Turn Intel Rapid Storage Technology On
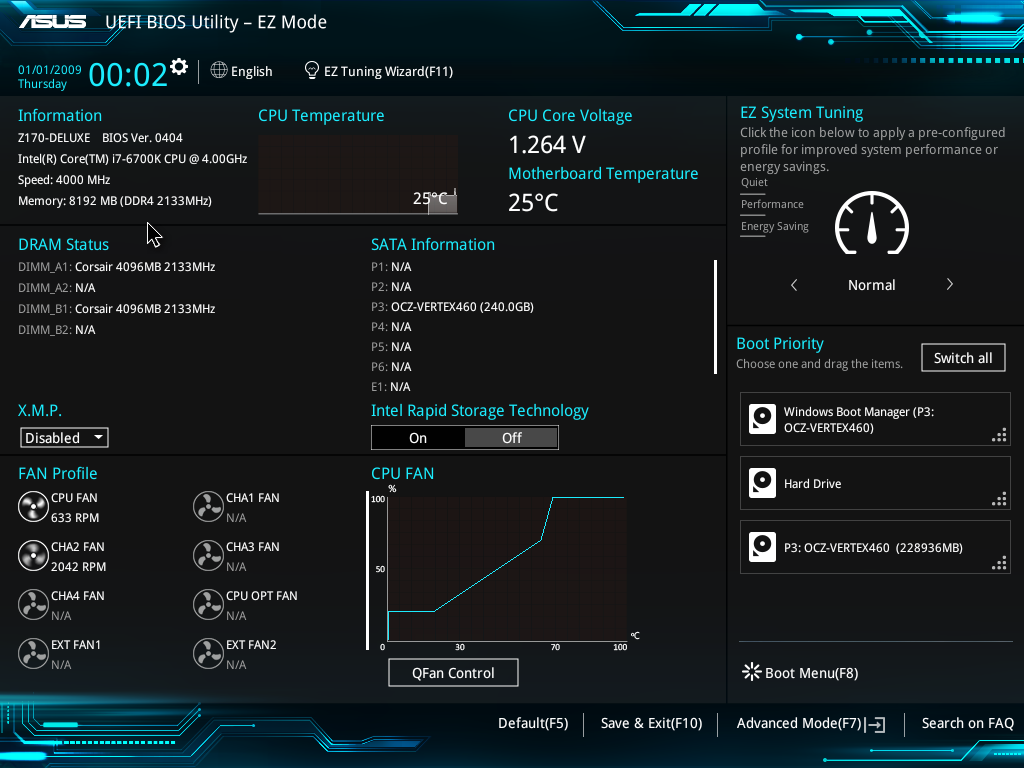Screen dimensions: 1024x768 (x=418, y=438)
